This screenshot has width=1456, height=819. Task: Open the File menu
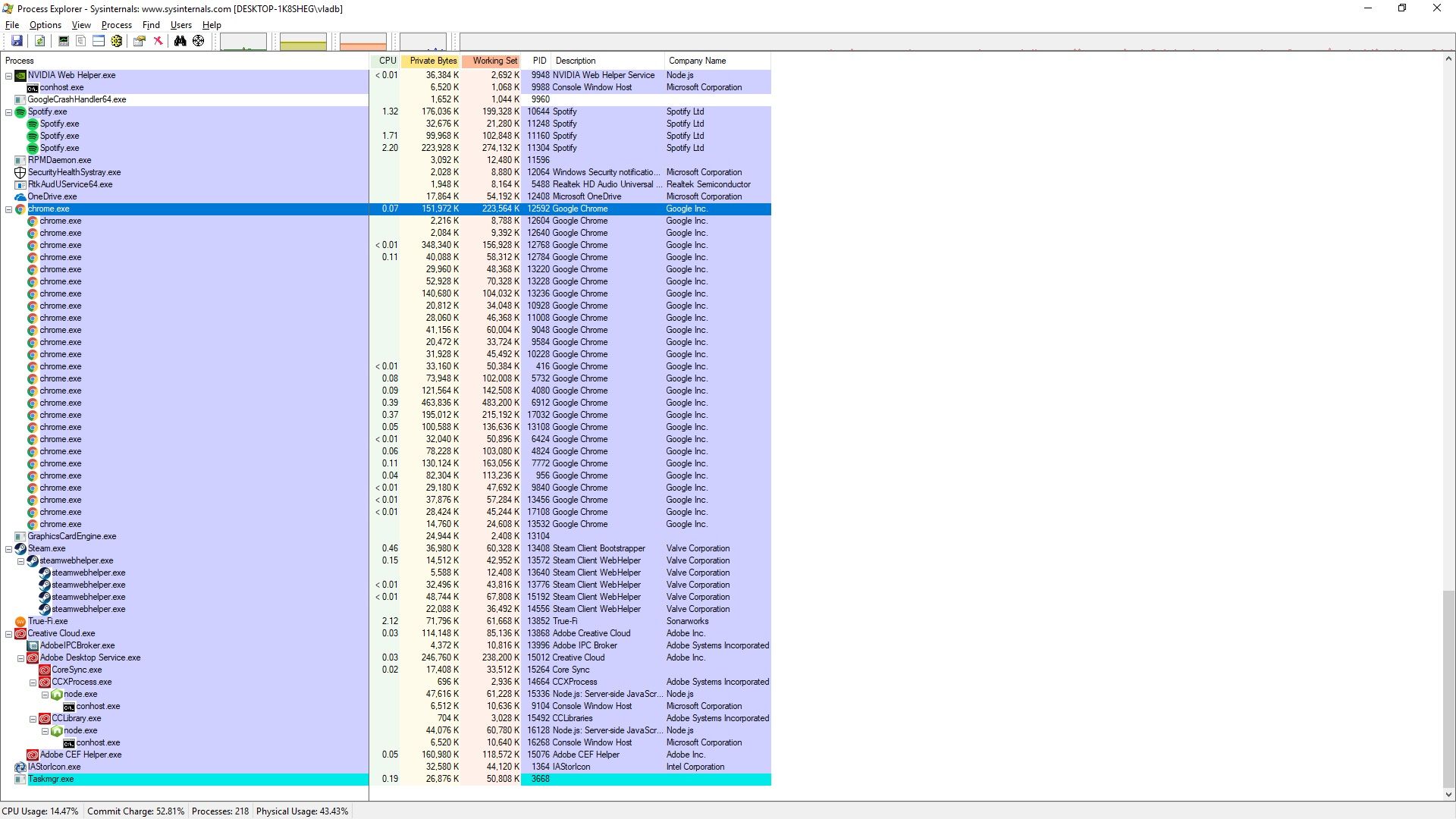12,25
